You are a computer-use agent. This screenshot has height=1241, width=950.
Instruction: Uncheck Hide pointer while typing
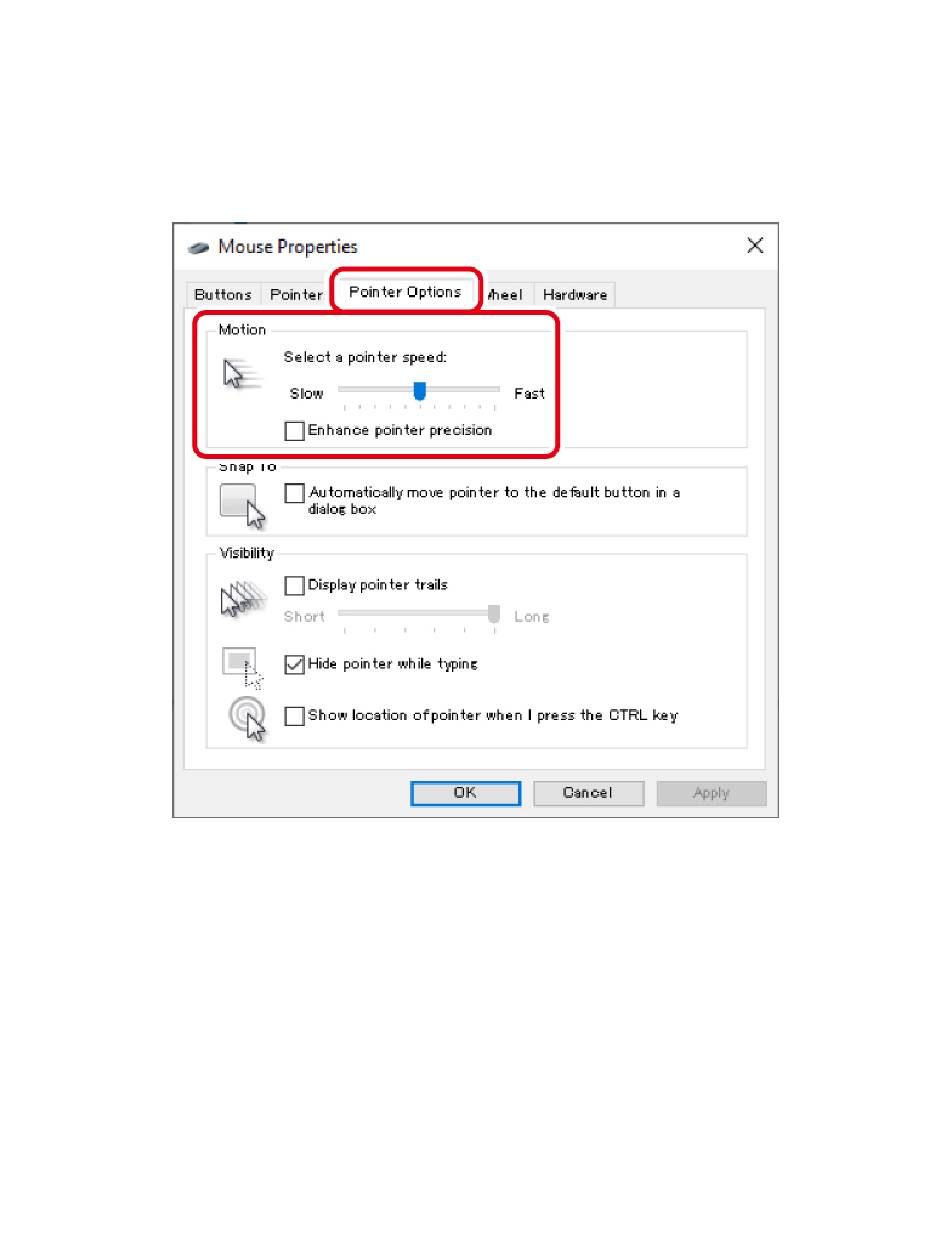tap(294, 664)
